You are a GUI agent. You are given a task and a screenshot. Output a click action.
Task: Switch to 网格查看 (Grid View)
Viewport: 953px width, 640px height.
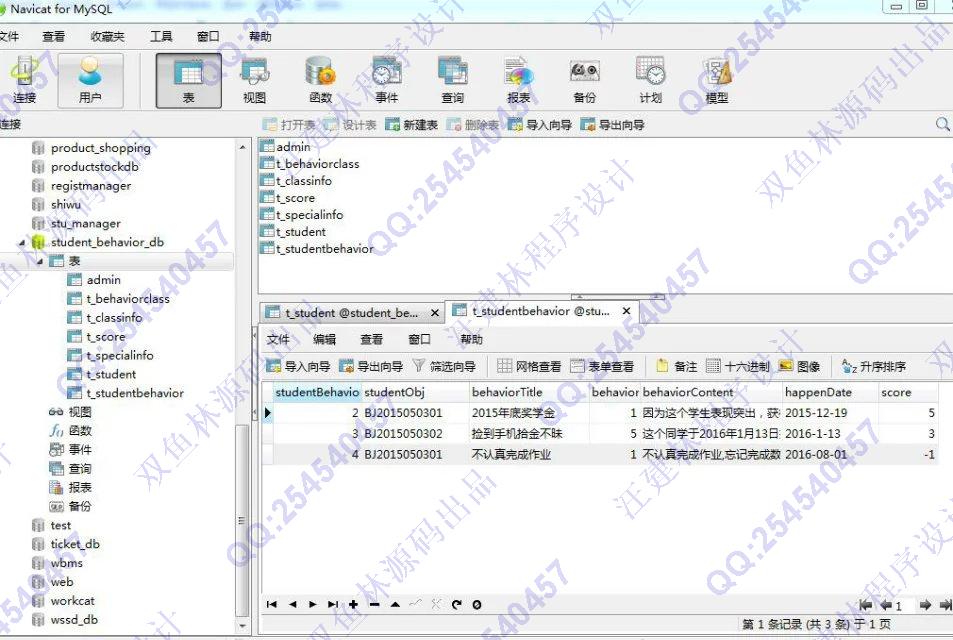pos(529,366)
